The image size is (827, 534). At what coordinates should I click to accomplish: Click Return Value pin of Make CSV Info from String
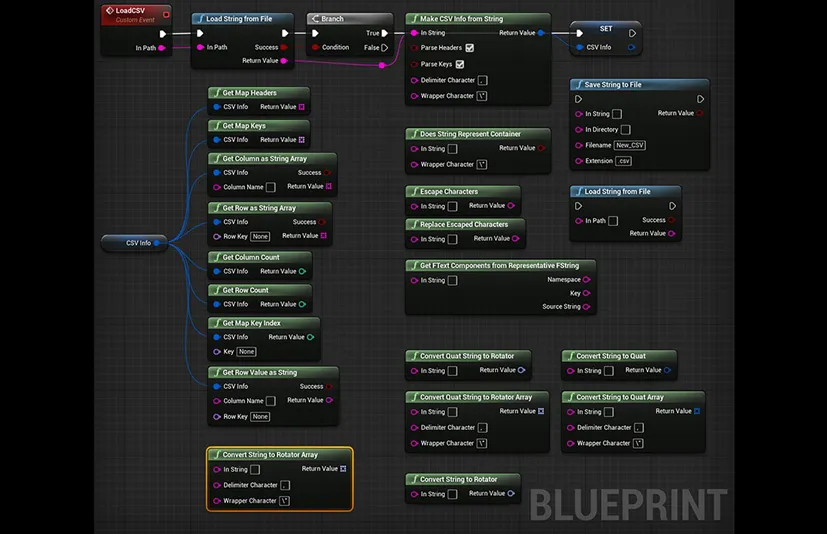[x=541, y=33]
